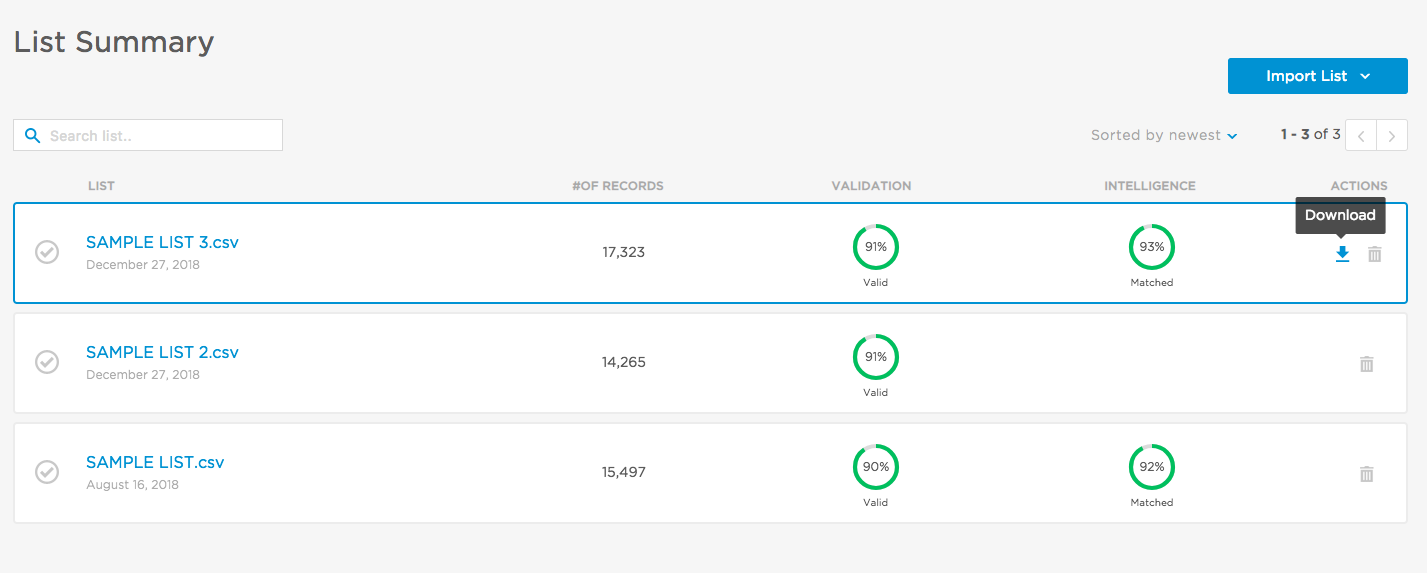Select the 17,323 records value
Viewport: 1427px width, 573px height.
[x=624, y=252]
